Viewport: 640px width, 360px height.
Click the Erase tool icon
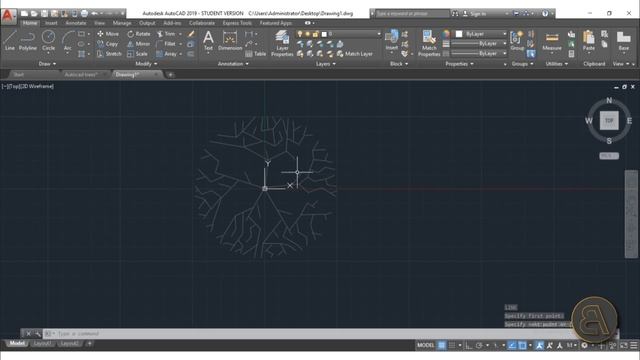click(x=191, y=34)
